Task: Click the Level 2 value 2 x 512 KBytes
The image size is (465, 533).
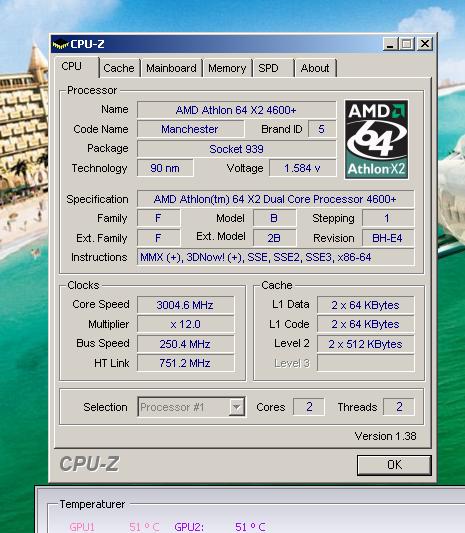Action: pyautogui.click(x=366, y=344)
